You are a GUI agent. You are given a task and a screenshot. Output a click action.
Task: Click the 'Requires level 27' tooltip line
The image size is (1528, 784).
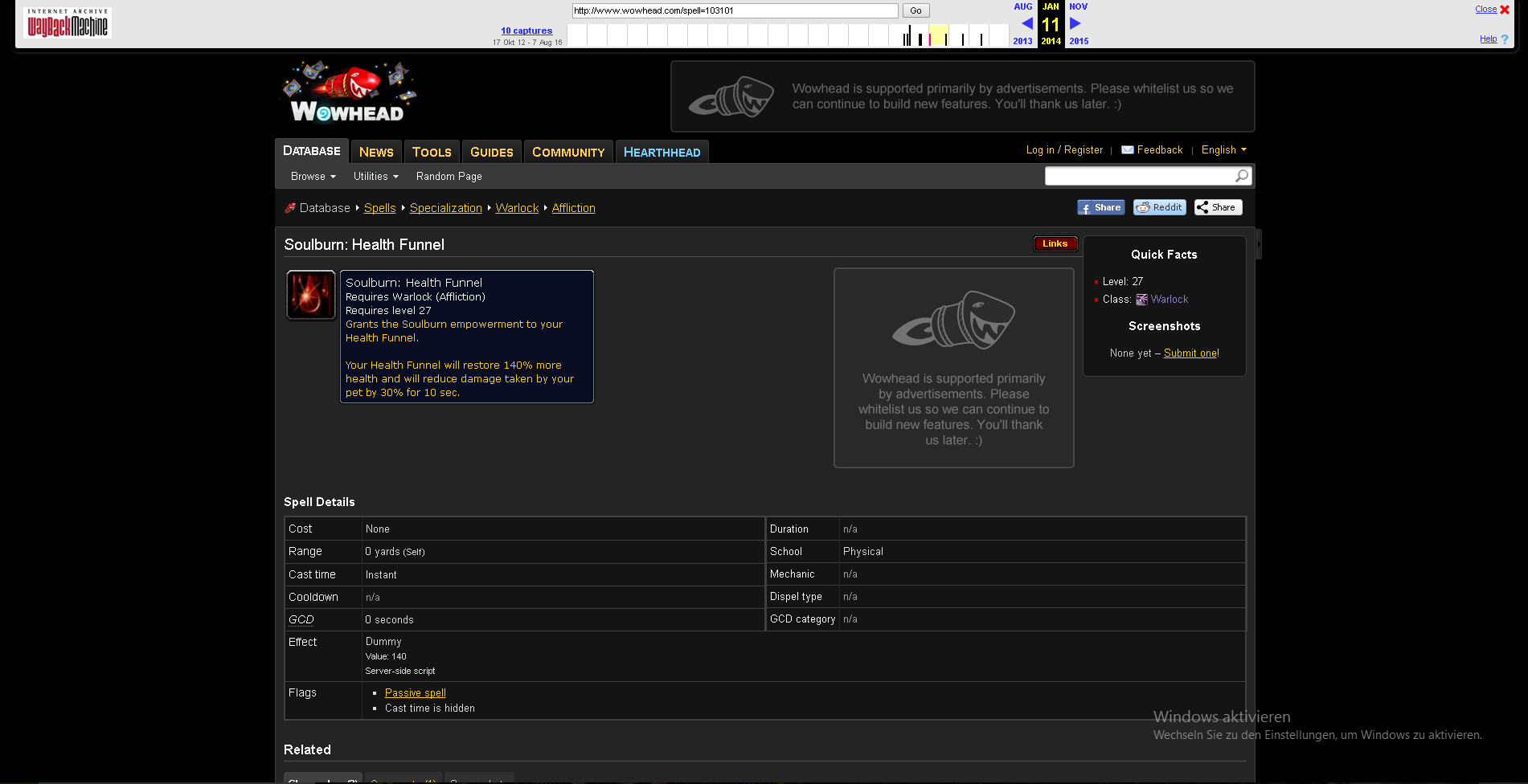(x=388, y=311)
